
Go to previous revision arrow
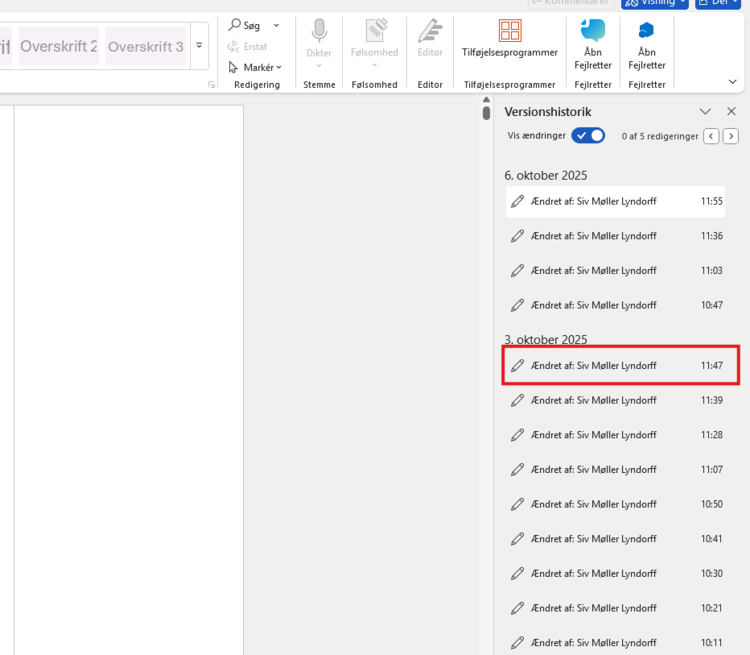tap(711, 136)
